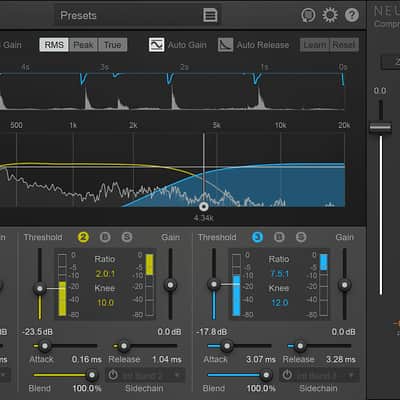Enable the band 3 Sidechain power button

(x=287, y=375)
